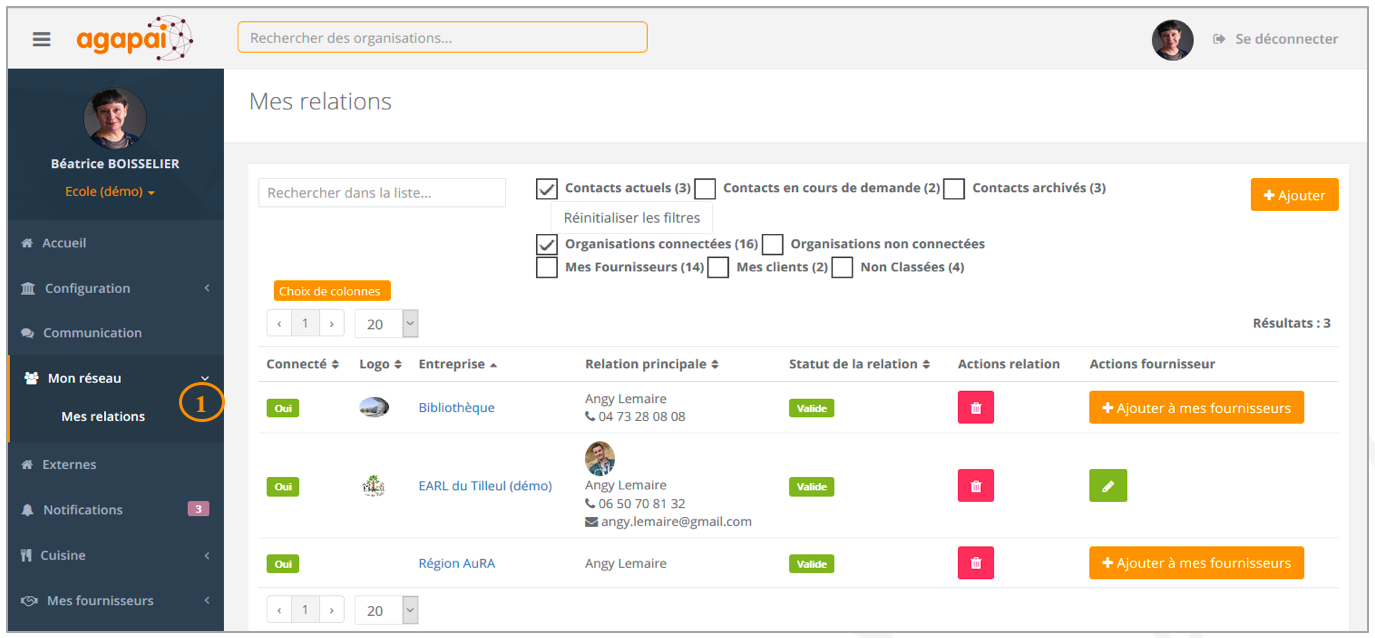Expand the Cuisine sidebar menu

point(115,555)
